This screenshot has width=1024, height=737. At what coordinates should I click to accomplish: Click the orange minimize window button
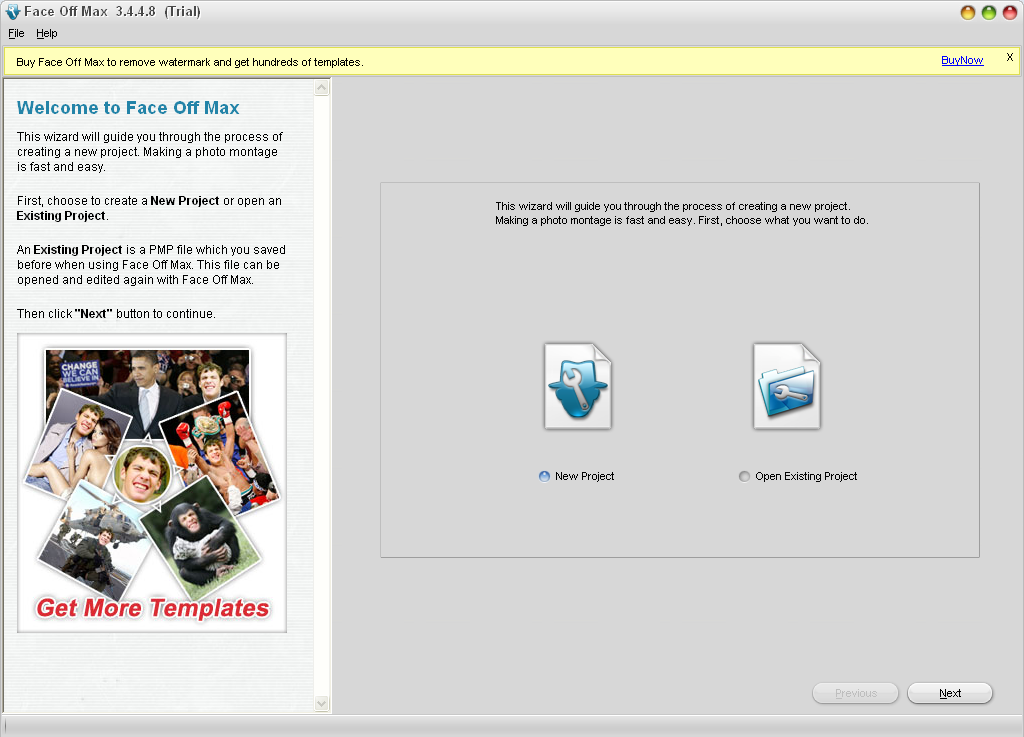click(968, 12)
